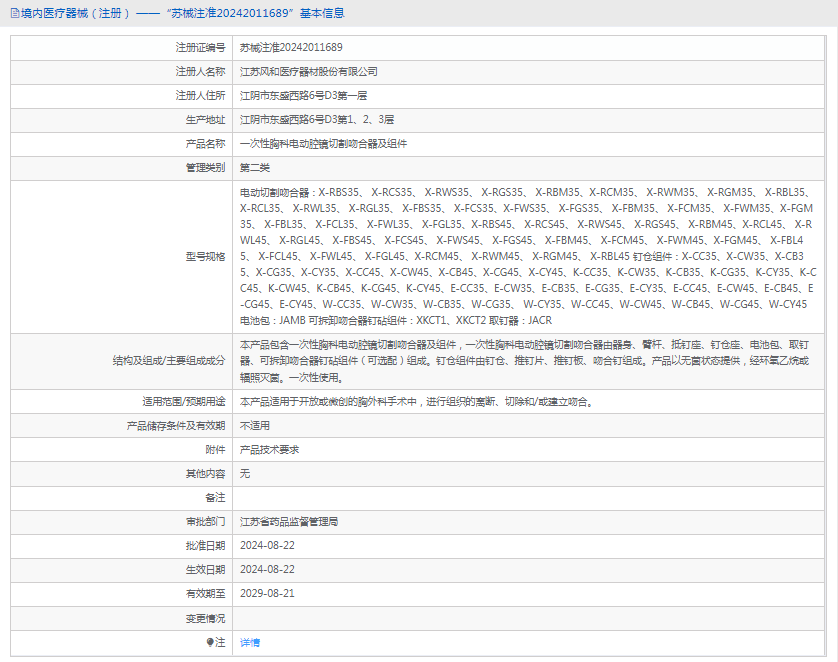The height and width of the screenshot is (662, 838).
Task: Click the 注册人住所 label
Action: tap(200, 96)
